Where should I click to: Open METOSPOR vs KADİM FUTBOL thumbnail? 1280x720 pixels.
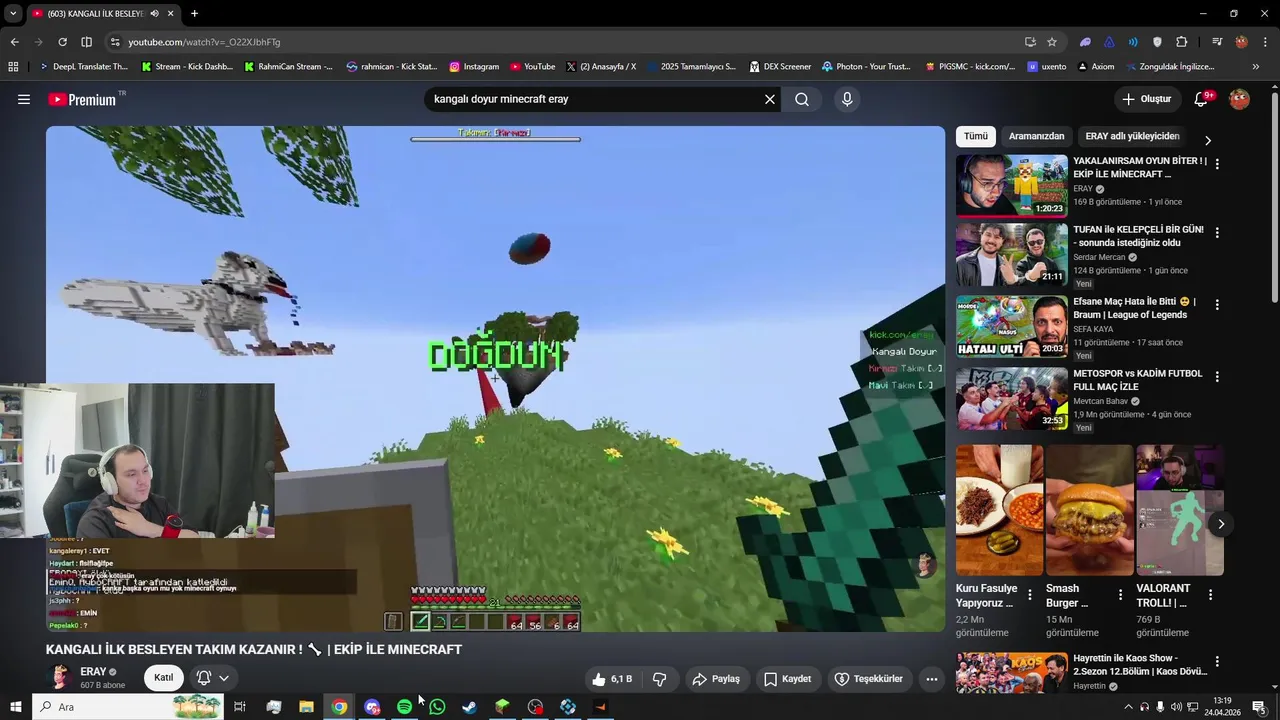[x=1012, y=398]
